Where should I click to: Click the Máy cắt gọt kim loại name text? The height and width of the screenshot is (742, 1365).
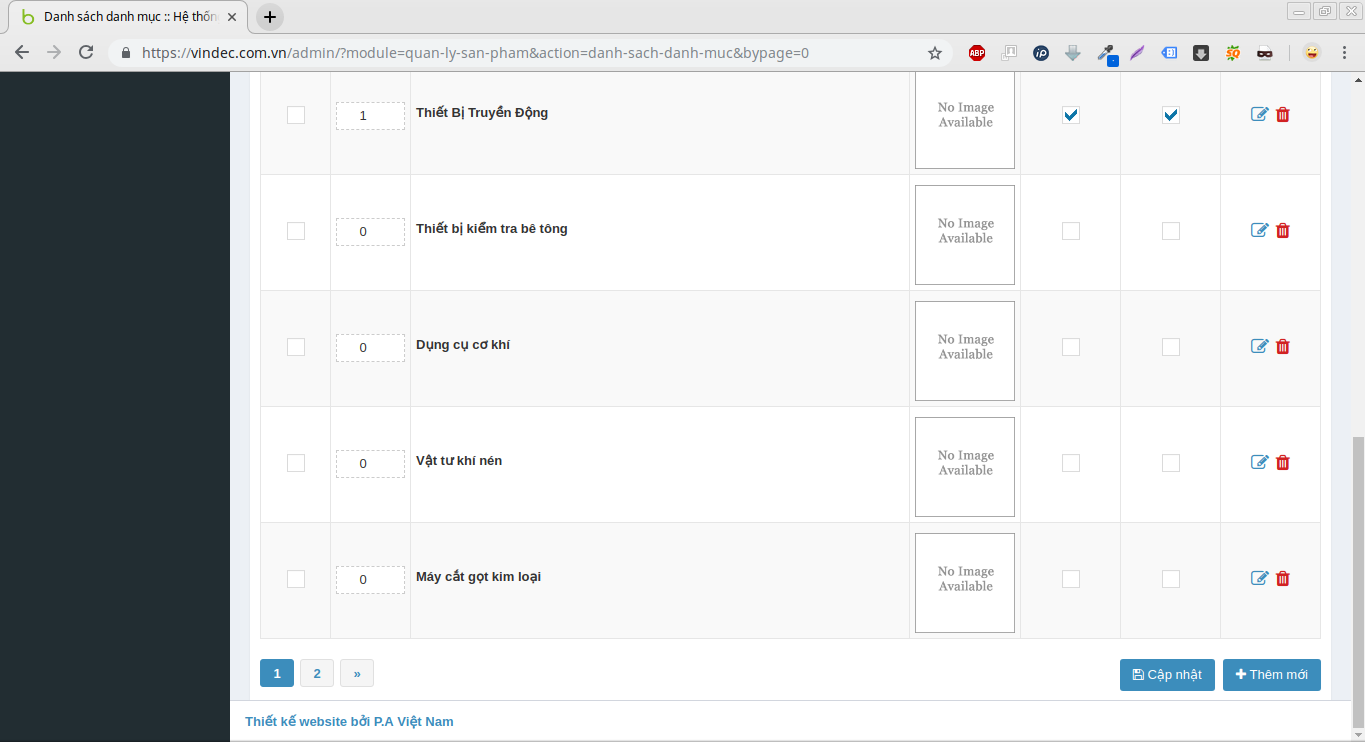pyautogui.click(x=478, y=577)
